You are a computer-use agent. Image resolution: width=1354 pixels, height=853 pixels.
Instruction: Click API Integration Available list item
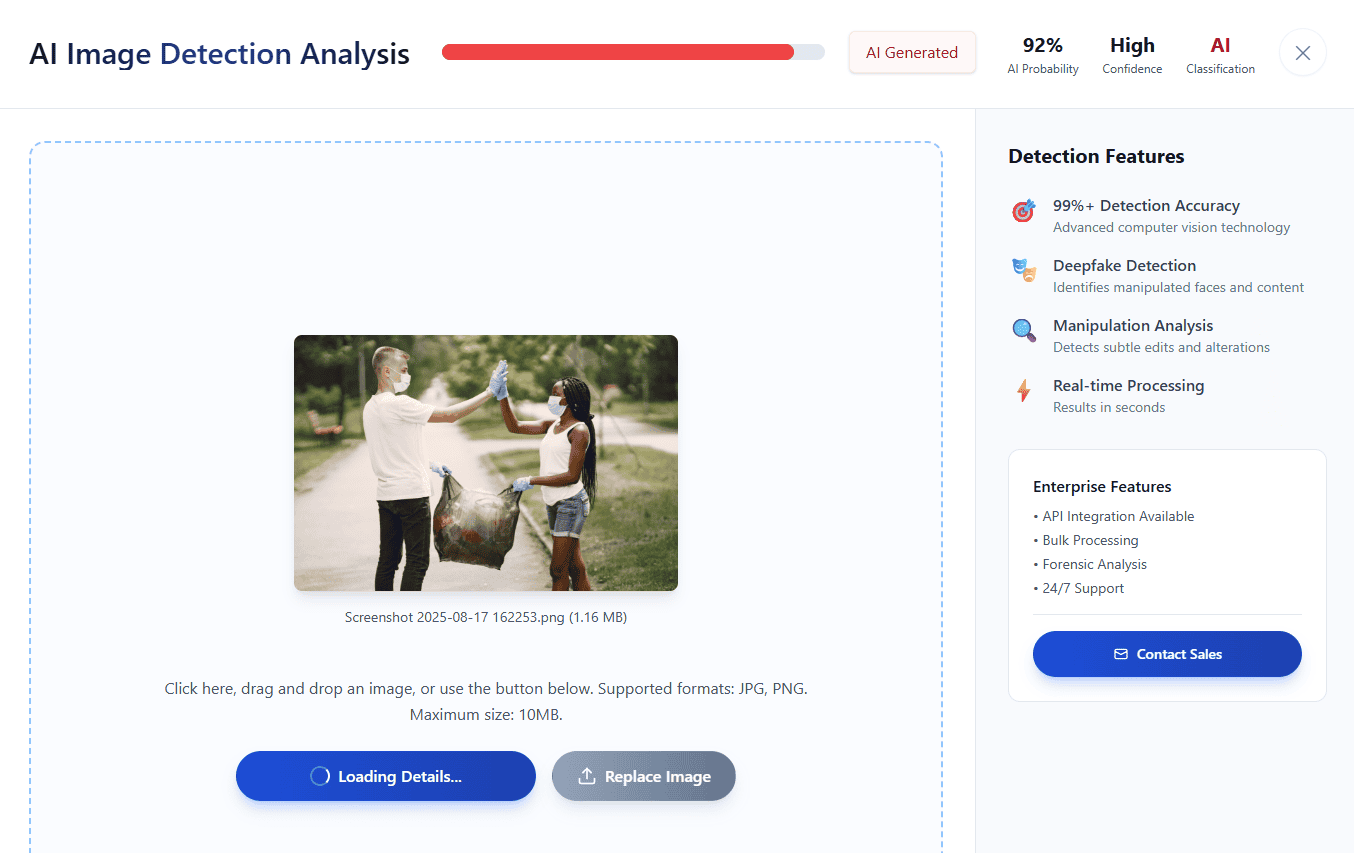(1114, 516)
